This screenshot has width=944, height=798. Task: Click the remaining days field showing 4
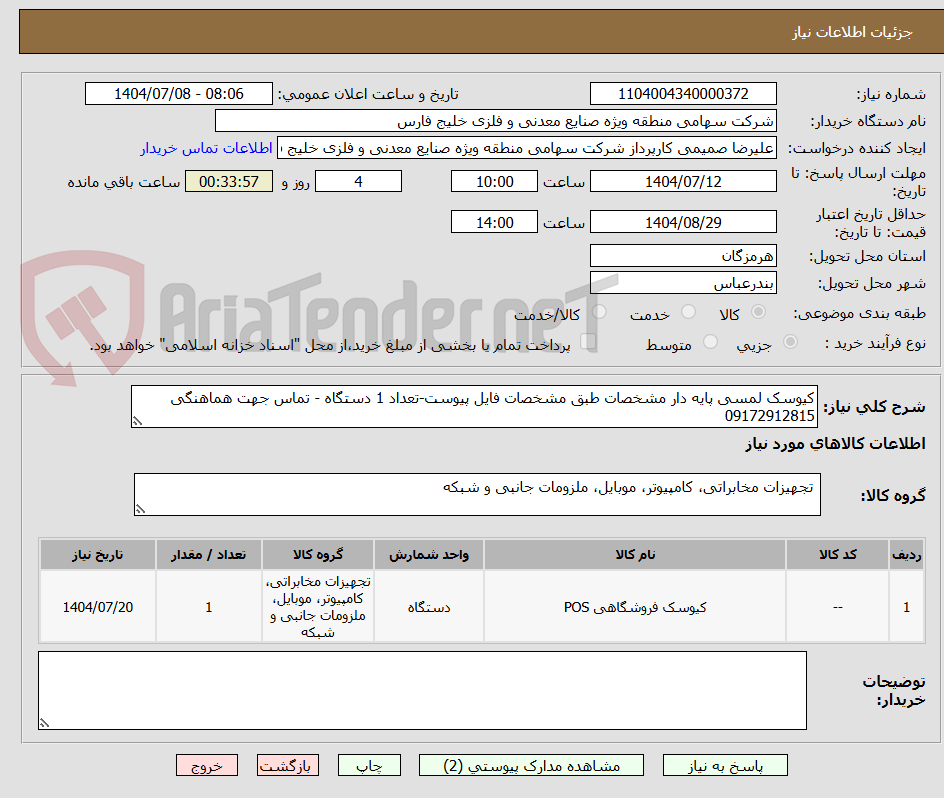tap(358, 181)
